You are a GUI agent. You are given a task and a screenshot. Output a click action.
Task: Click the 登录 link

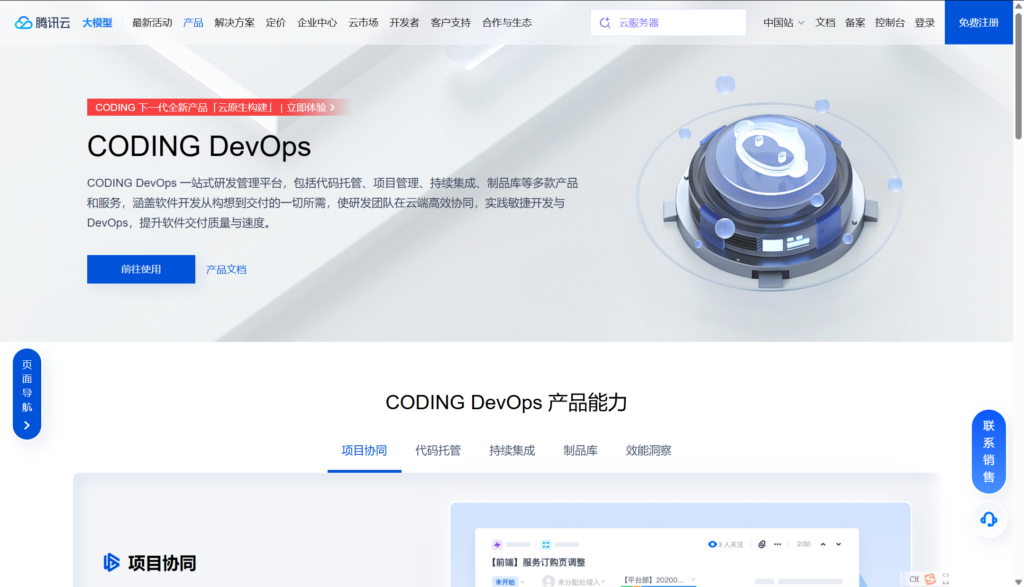click(925, 23)
